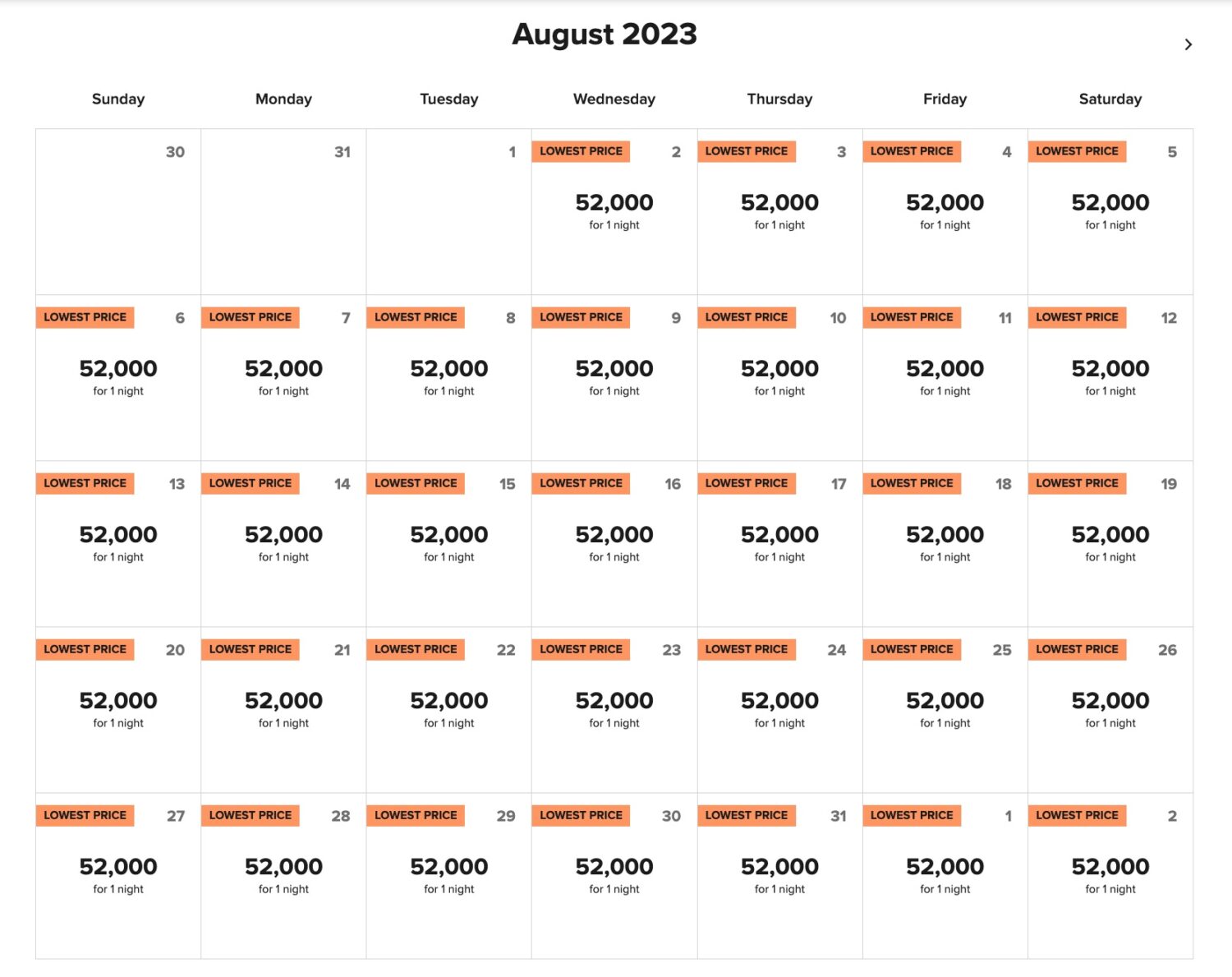Click August 26 date cell
Viewport: 1232px width, 977px height.
tap(1110, 709)
